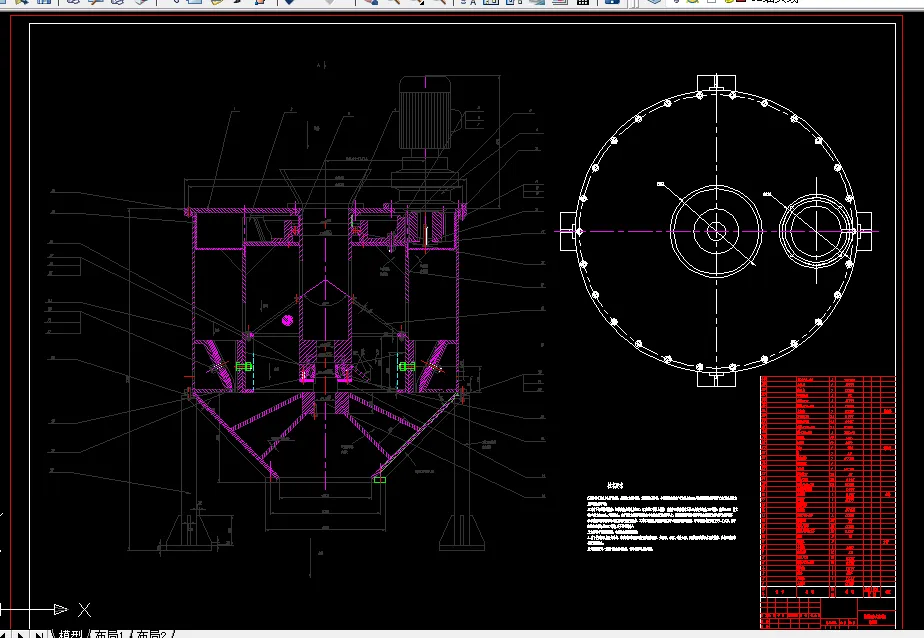Click the next-tab scroll arrow
This screenshot has height=638, width=924.
(21, 634)
